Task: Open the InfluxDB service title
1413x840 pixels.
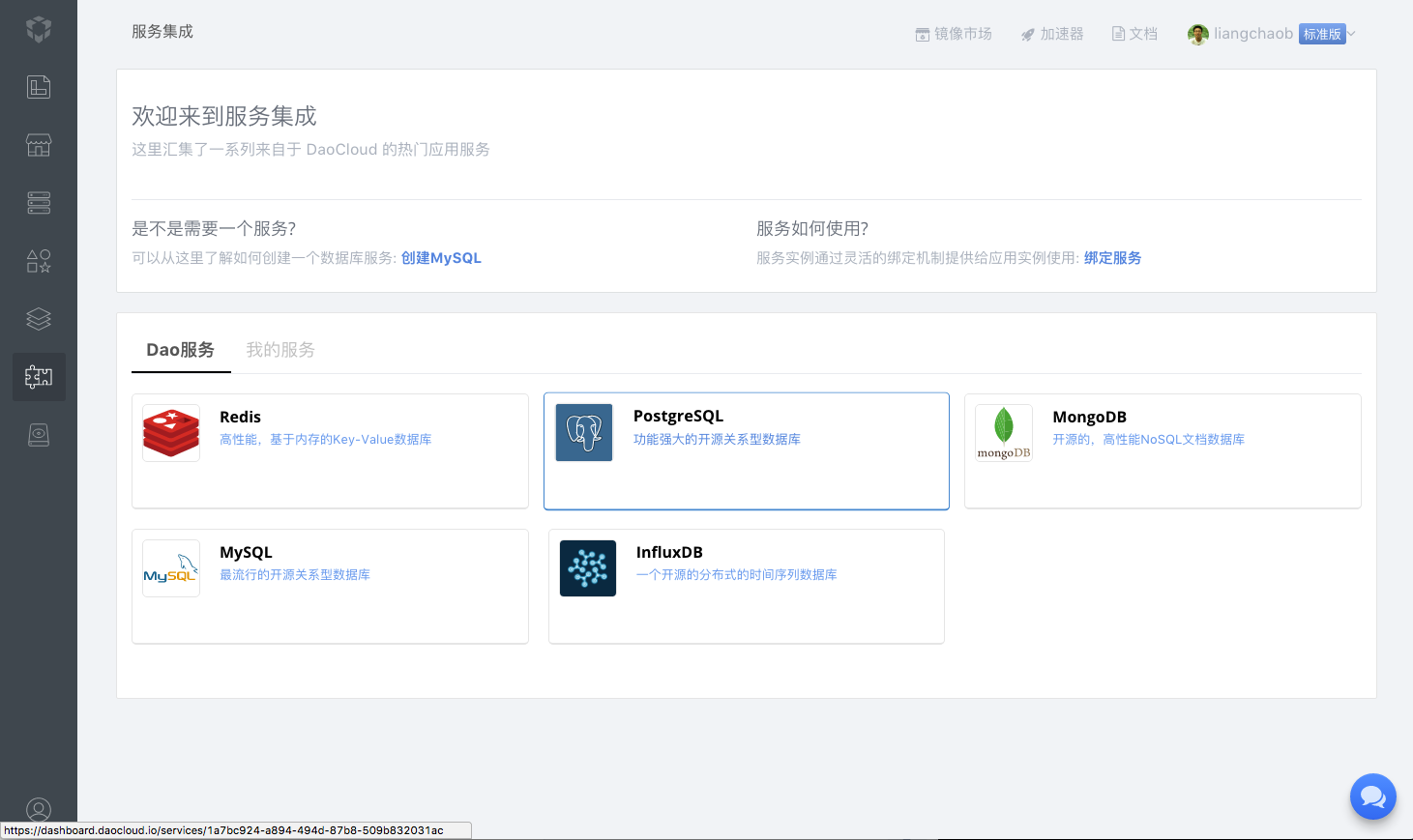Action: [669, 552]
